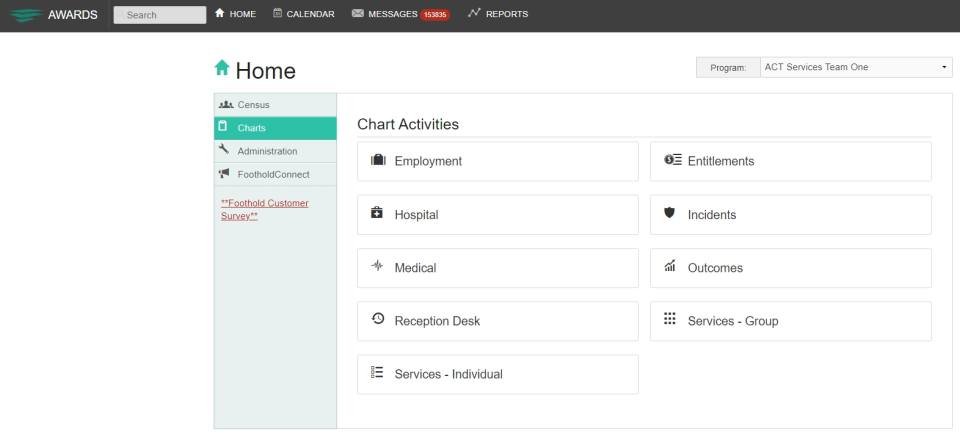960x434 pixels.
Task: Click the shield icon beside Incidents
Action: click(x=670, y=213)
